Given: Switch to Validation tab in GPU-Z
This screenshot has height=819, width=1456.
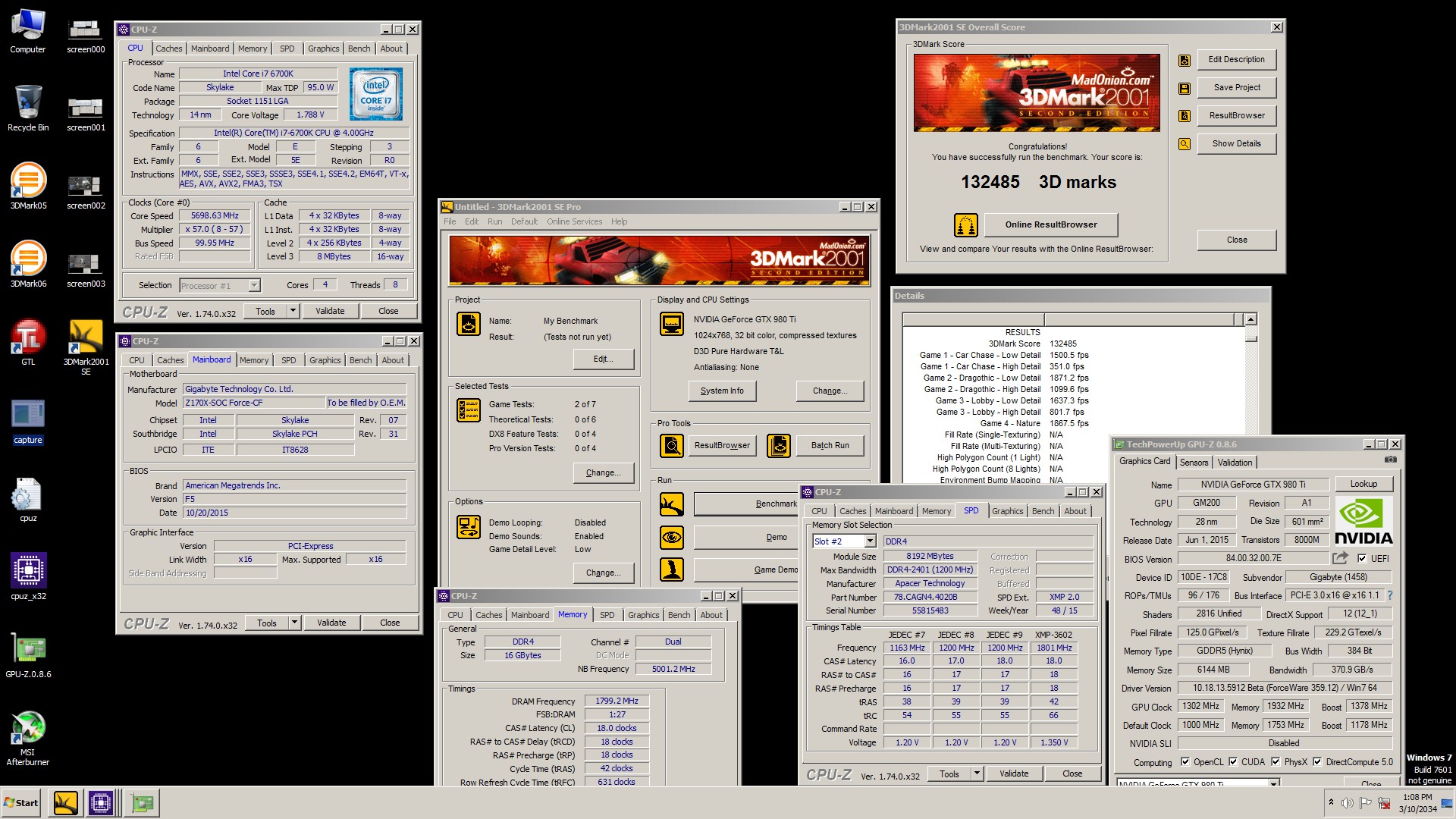Looking at the screenshot, I should [x=1235, y=463].
